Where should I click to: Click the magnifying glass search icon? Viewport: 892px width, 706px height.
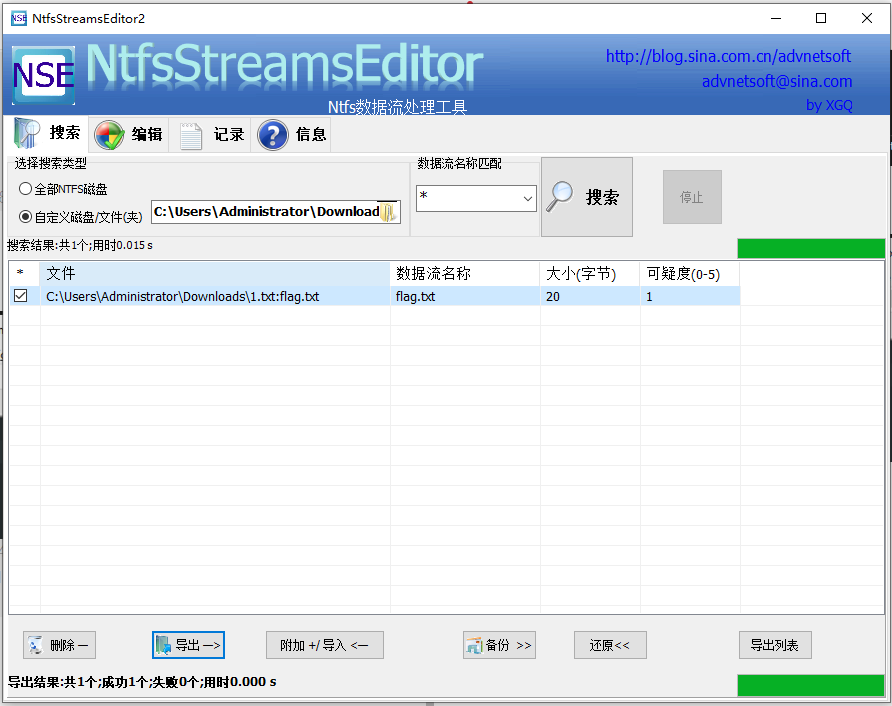point(560,196)
